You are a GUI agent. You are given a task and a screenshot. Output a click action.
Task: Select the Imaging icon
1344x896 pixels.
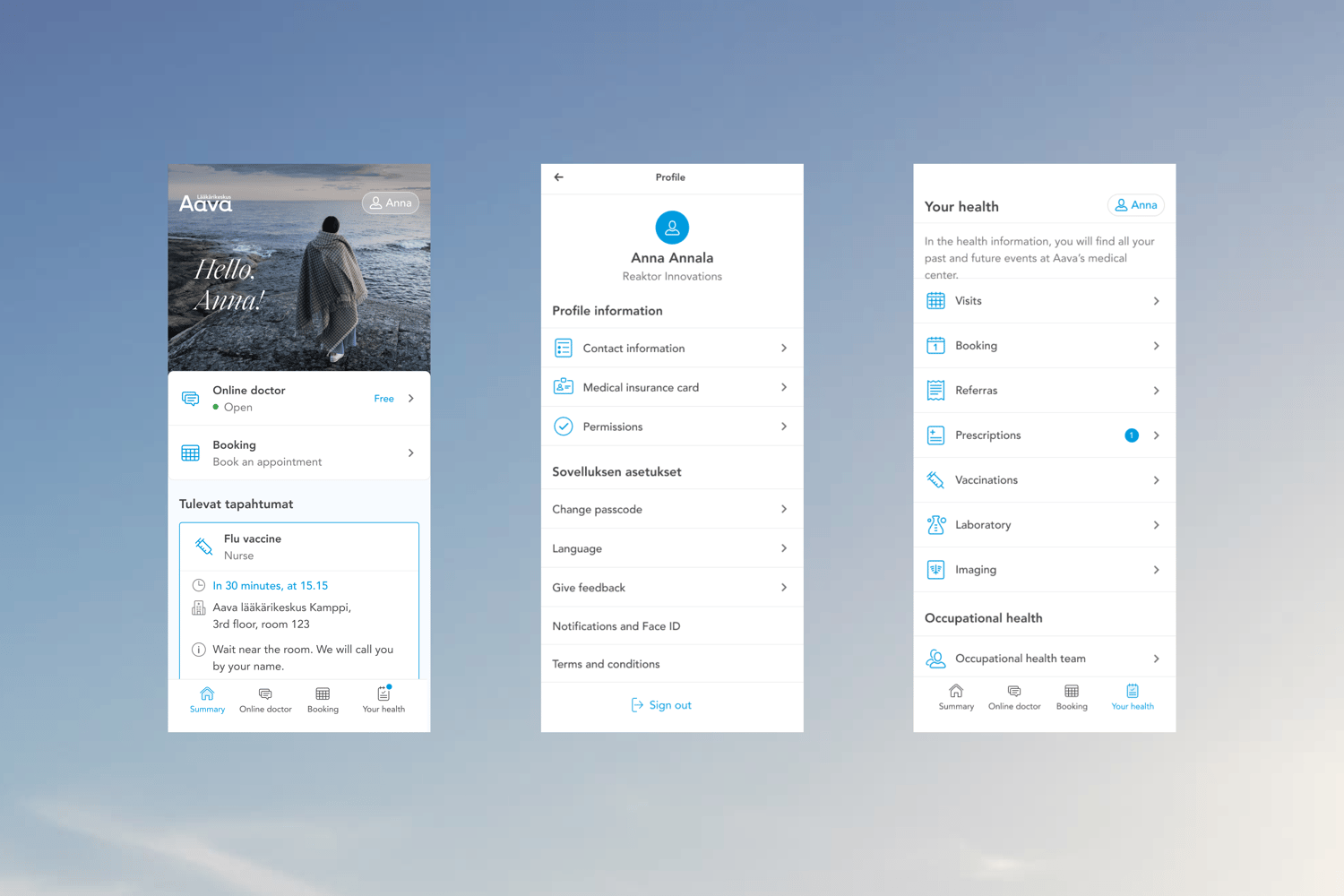click(x=935, y=569)
